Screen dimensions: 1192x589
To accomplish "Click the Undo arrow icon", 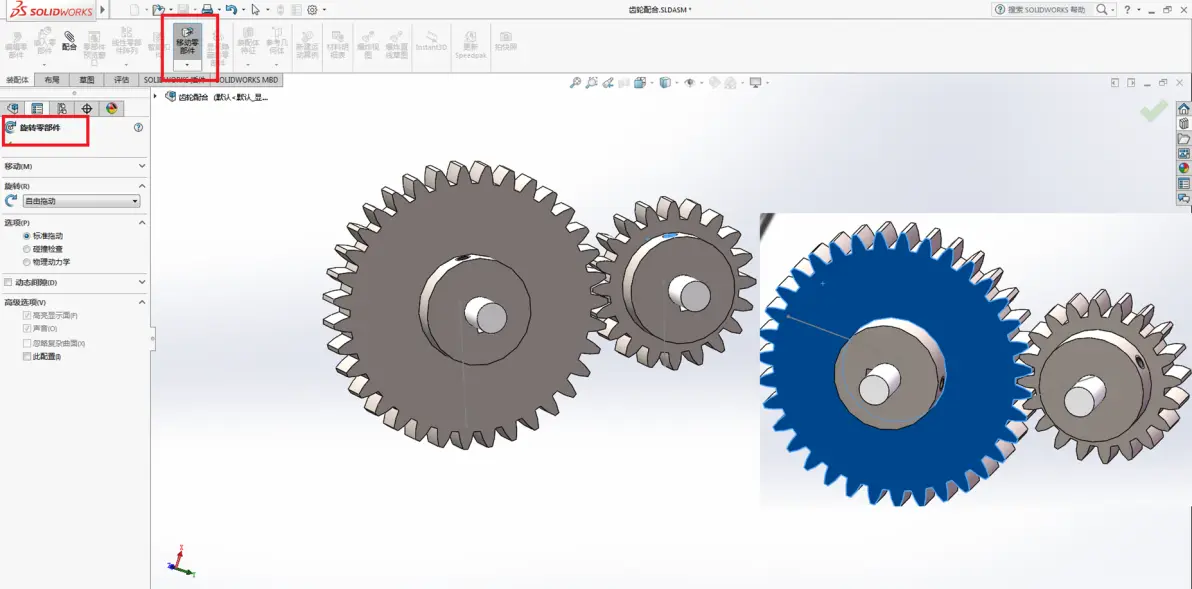I will (x=231, y=9).
